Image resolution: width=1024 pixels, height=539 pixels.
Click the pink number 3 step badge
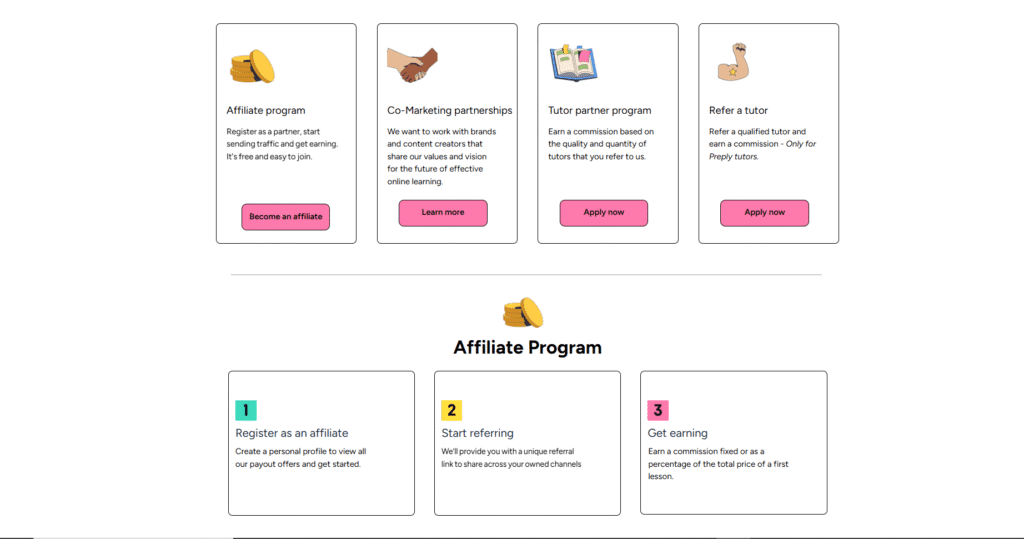tap(658, 410)
